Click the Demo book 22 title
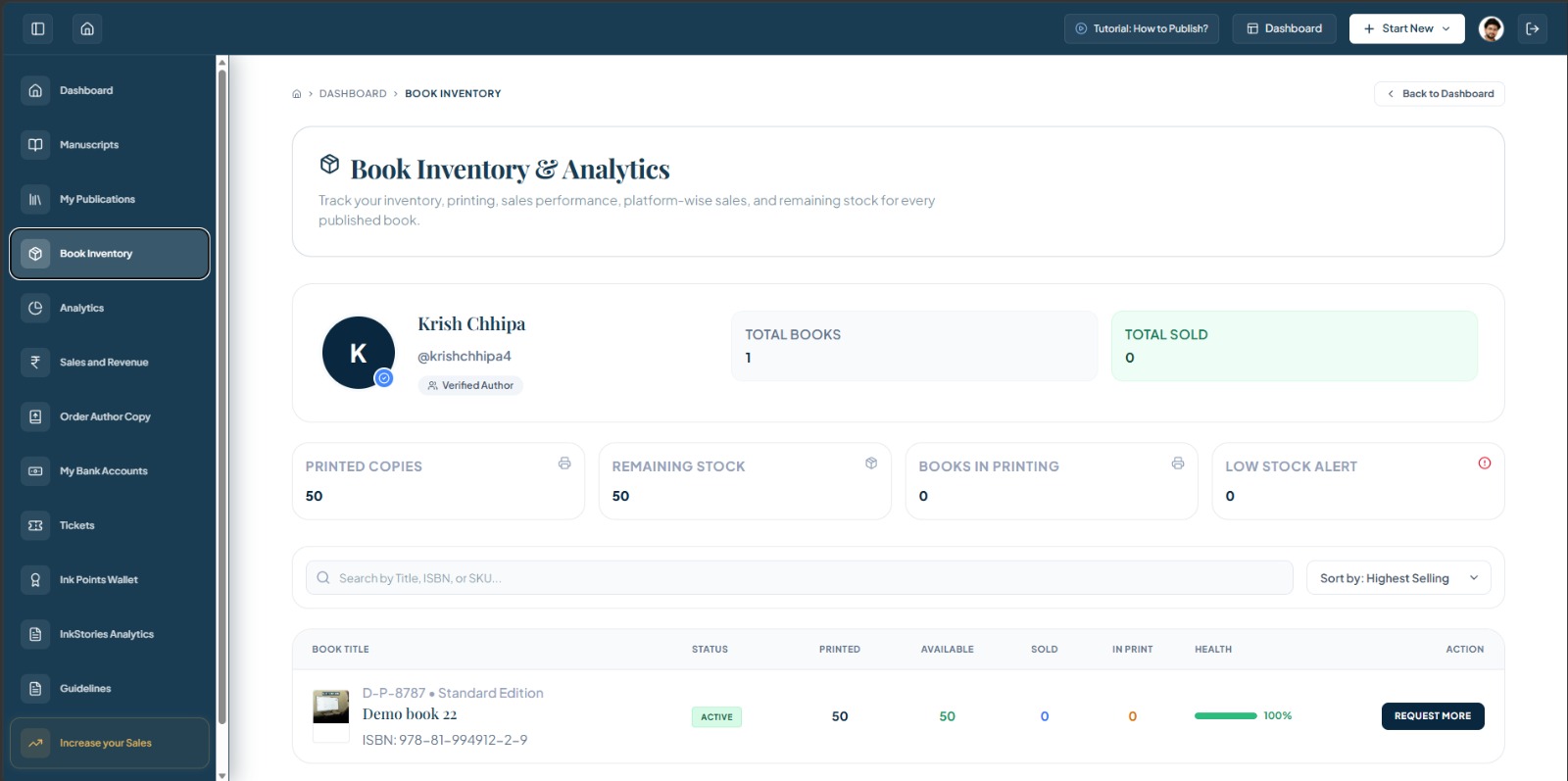Image resolution: width=1568 pixels, height=781 pixels. [x=410, y=714]
